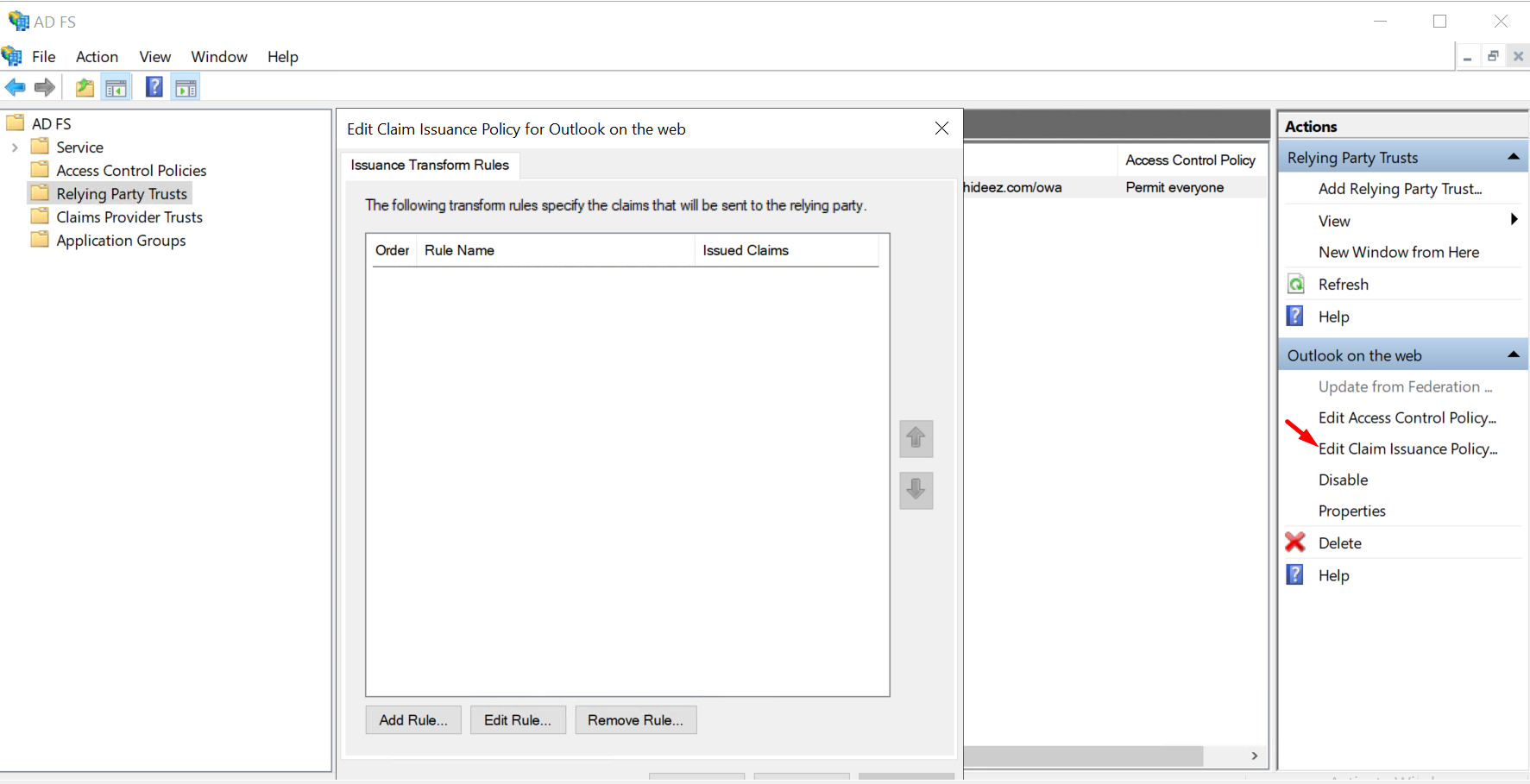Toggle the Show/Hide Action Pane icon

186,87
